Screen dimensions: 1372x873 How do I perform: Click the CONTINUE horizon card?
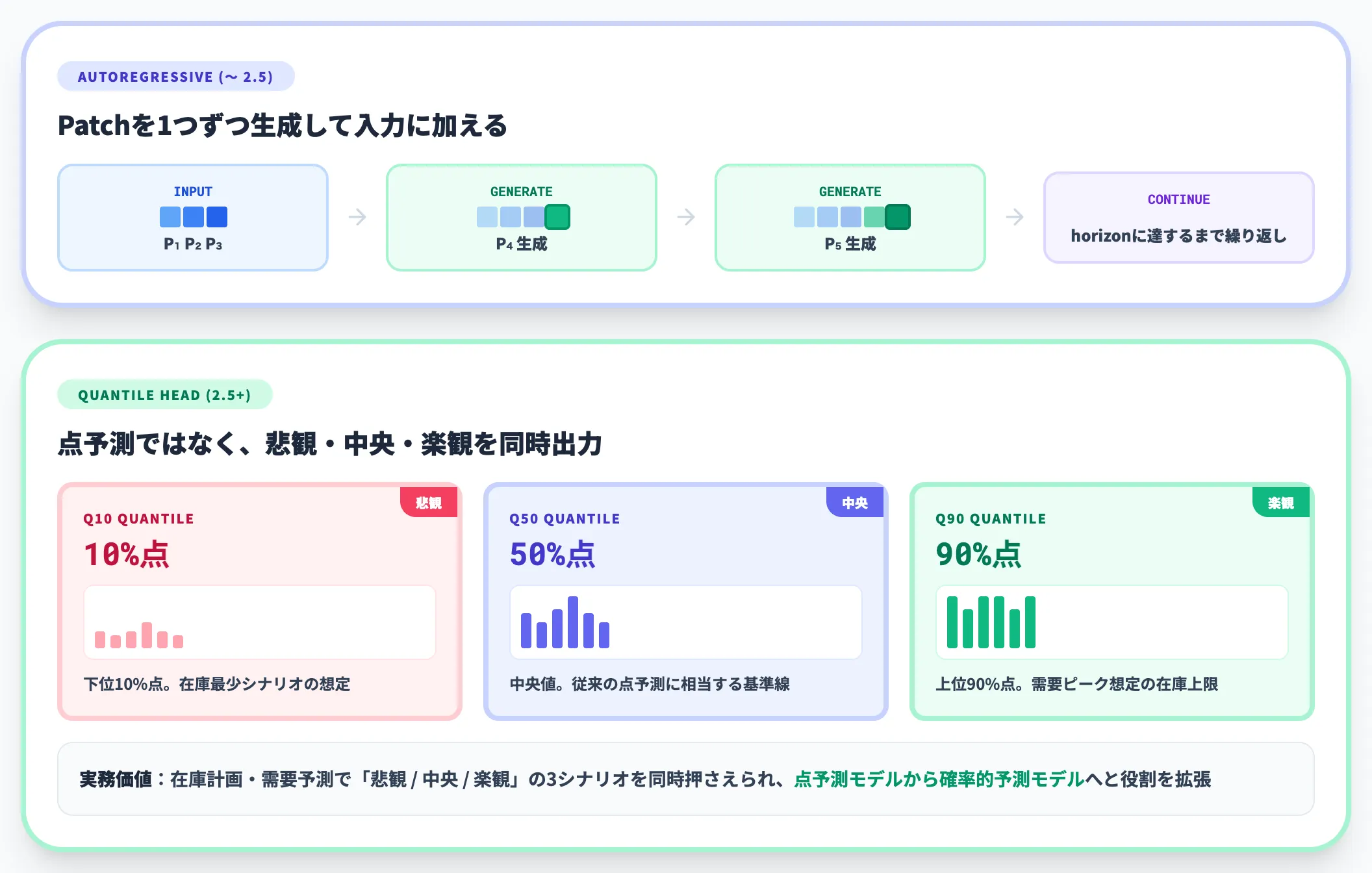pyautogui.click(x=1179, y=218)
